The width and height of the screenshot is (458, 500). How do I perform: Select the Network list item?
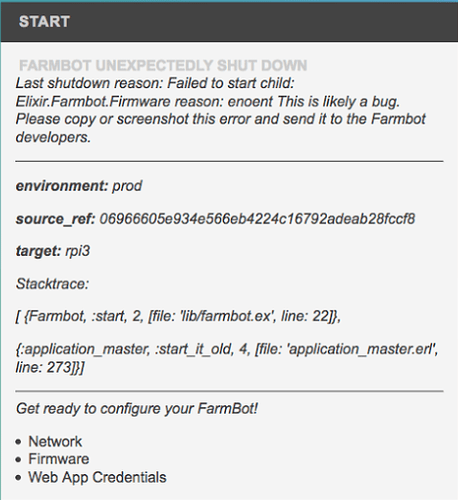[55, 441]
